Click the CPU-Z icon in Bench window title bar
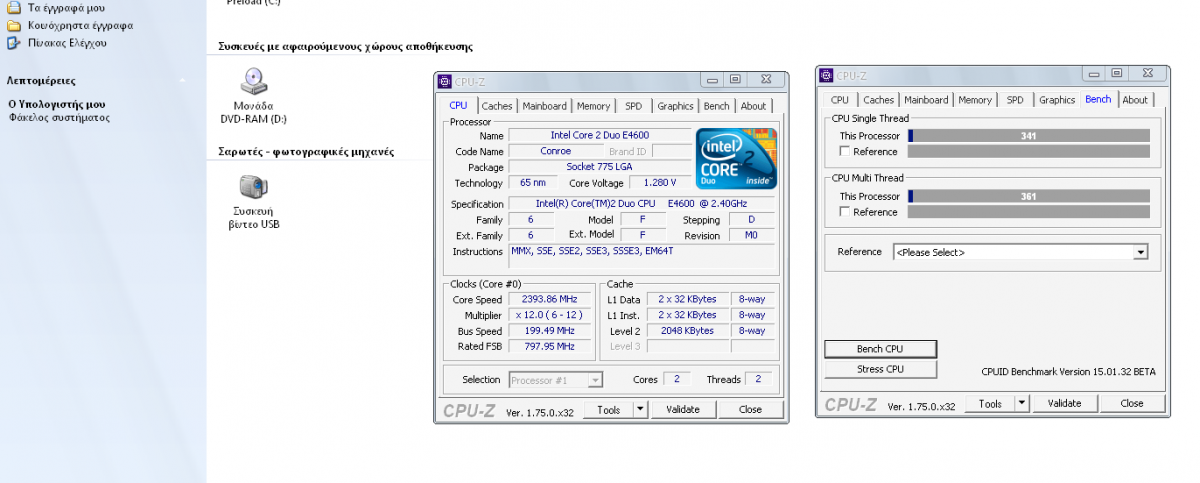Image resolution: width=1200 pixels, height=483 pixels. point(826,75)
